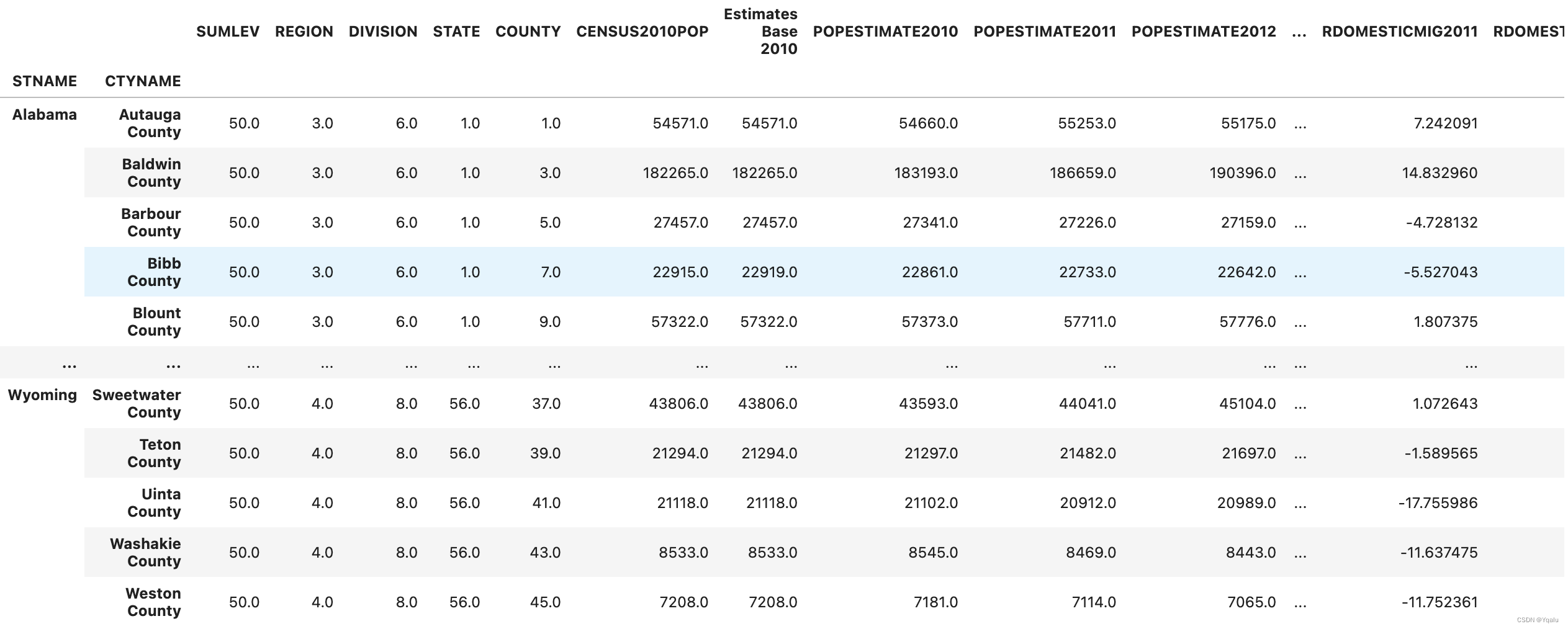
Task: Select the POPESTIMATE2011 column header
Action: pyautogui.click(x=1045, y=32)
